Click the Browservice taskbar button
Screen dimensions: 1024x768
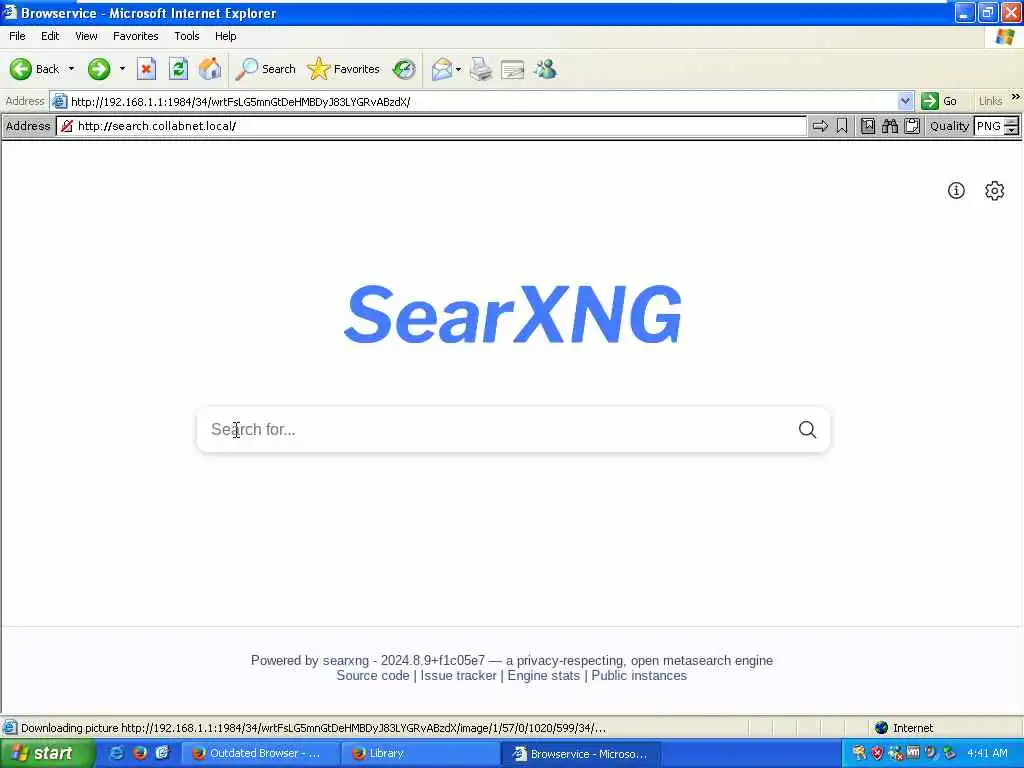click(x=581, y=754)
